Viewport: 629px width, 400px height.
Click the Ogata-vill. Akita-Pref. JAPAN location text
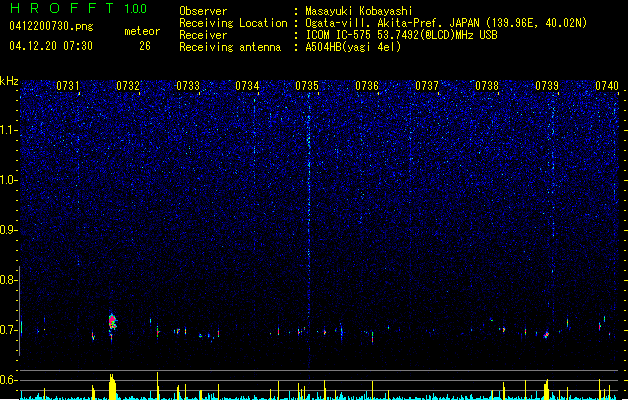point(446,23)
